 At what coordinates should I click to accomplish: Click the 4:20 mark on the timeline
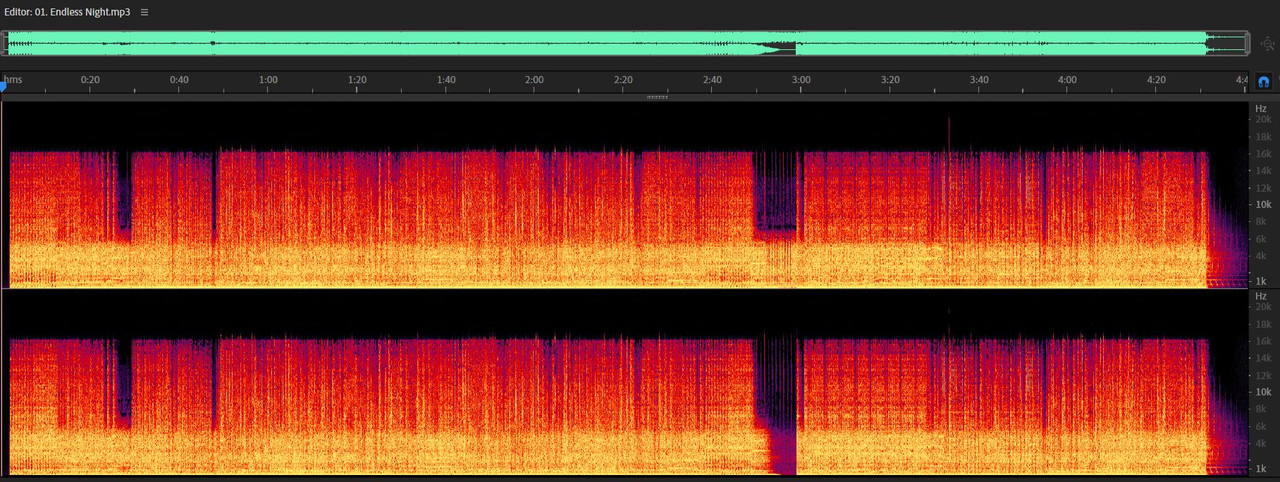[x=1156, y=79]
